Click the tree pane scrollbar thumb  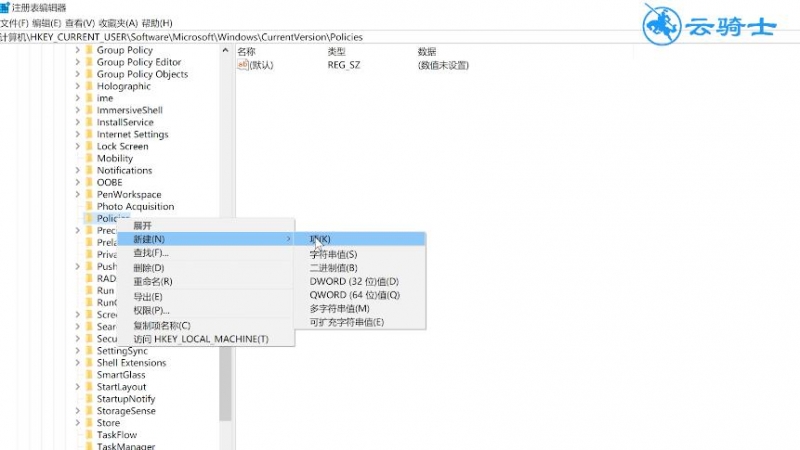226,384
